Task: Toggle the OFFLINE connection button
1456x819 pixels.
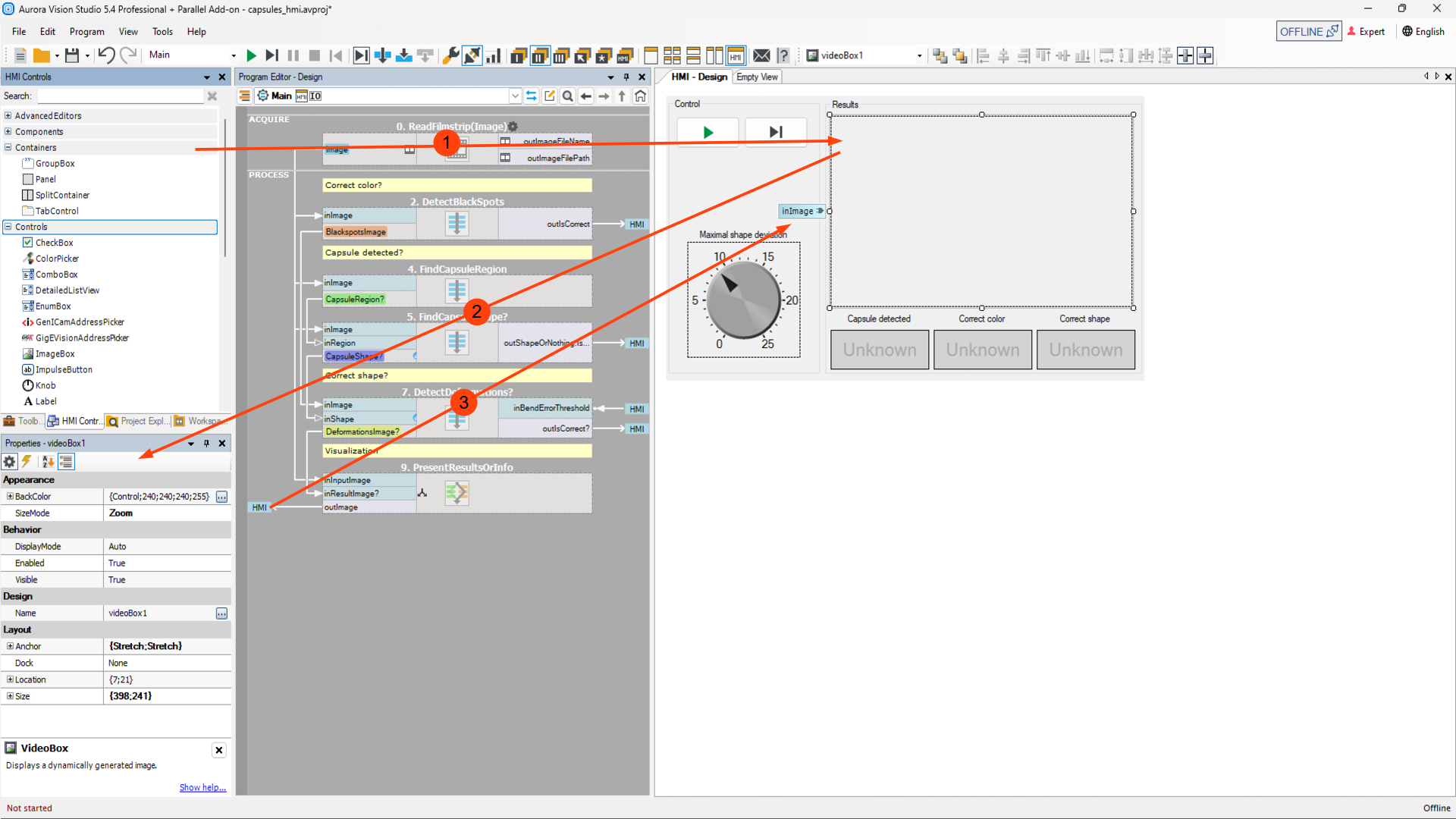Action: [x=1308, y=32]
